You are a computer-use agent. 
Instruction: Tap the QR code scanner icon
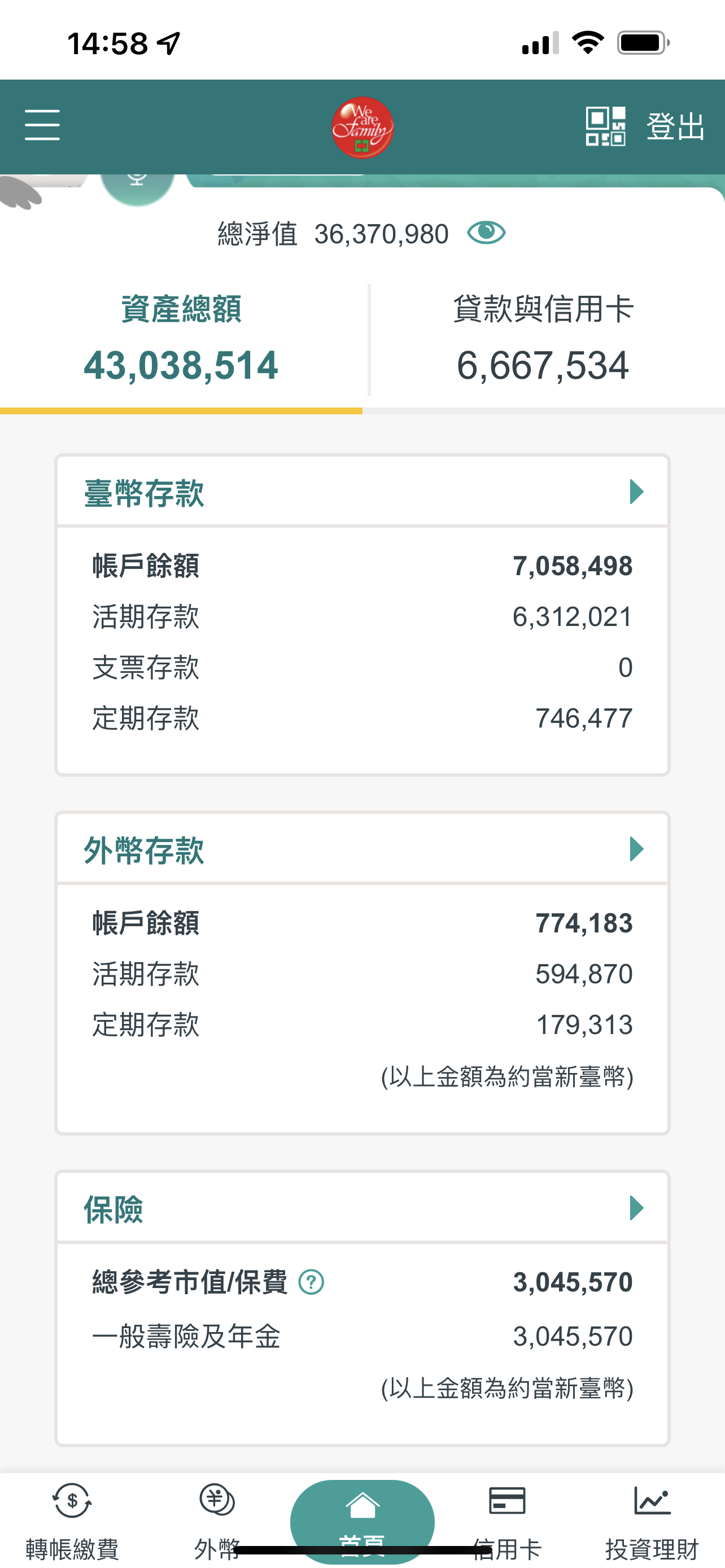(605, 126)
